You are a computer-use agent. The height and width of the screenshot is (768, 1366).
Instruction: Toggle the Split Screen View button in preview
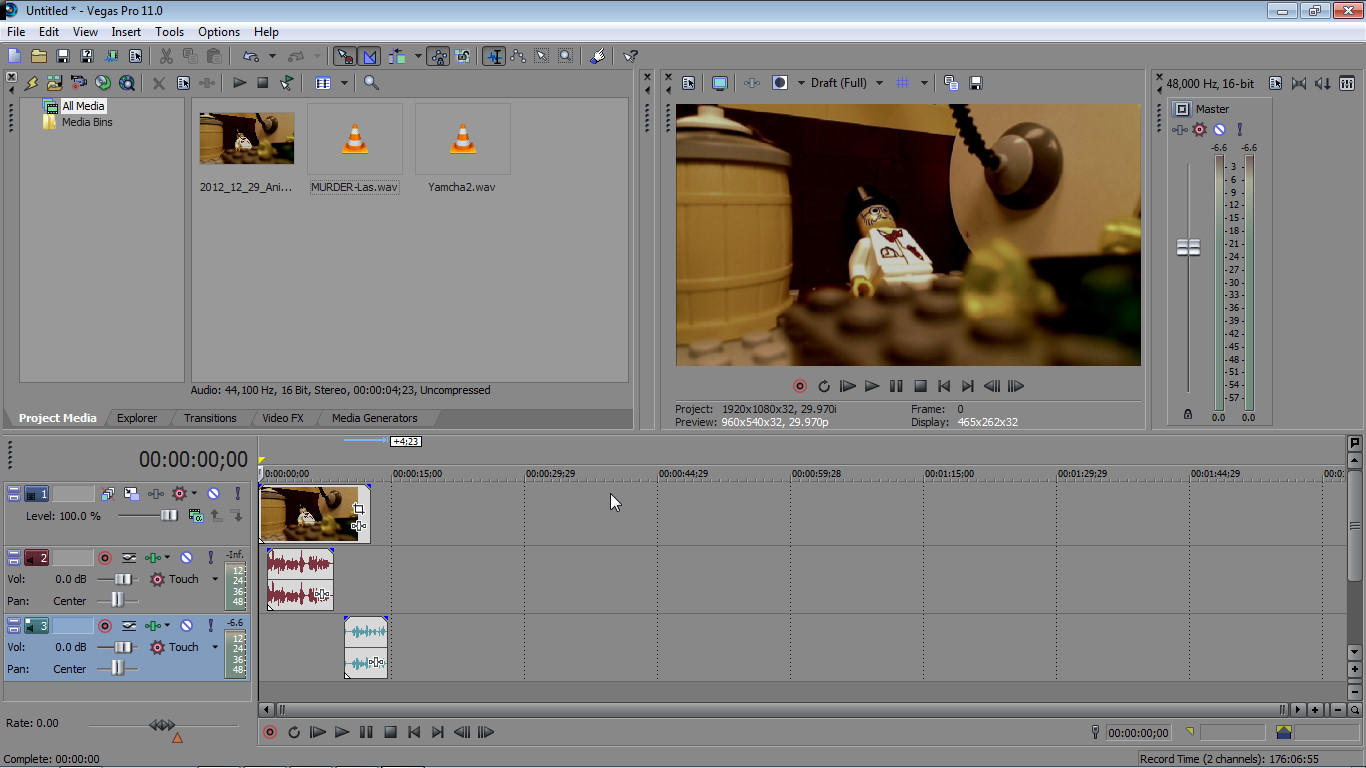click(x=780, y=83)
